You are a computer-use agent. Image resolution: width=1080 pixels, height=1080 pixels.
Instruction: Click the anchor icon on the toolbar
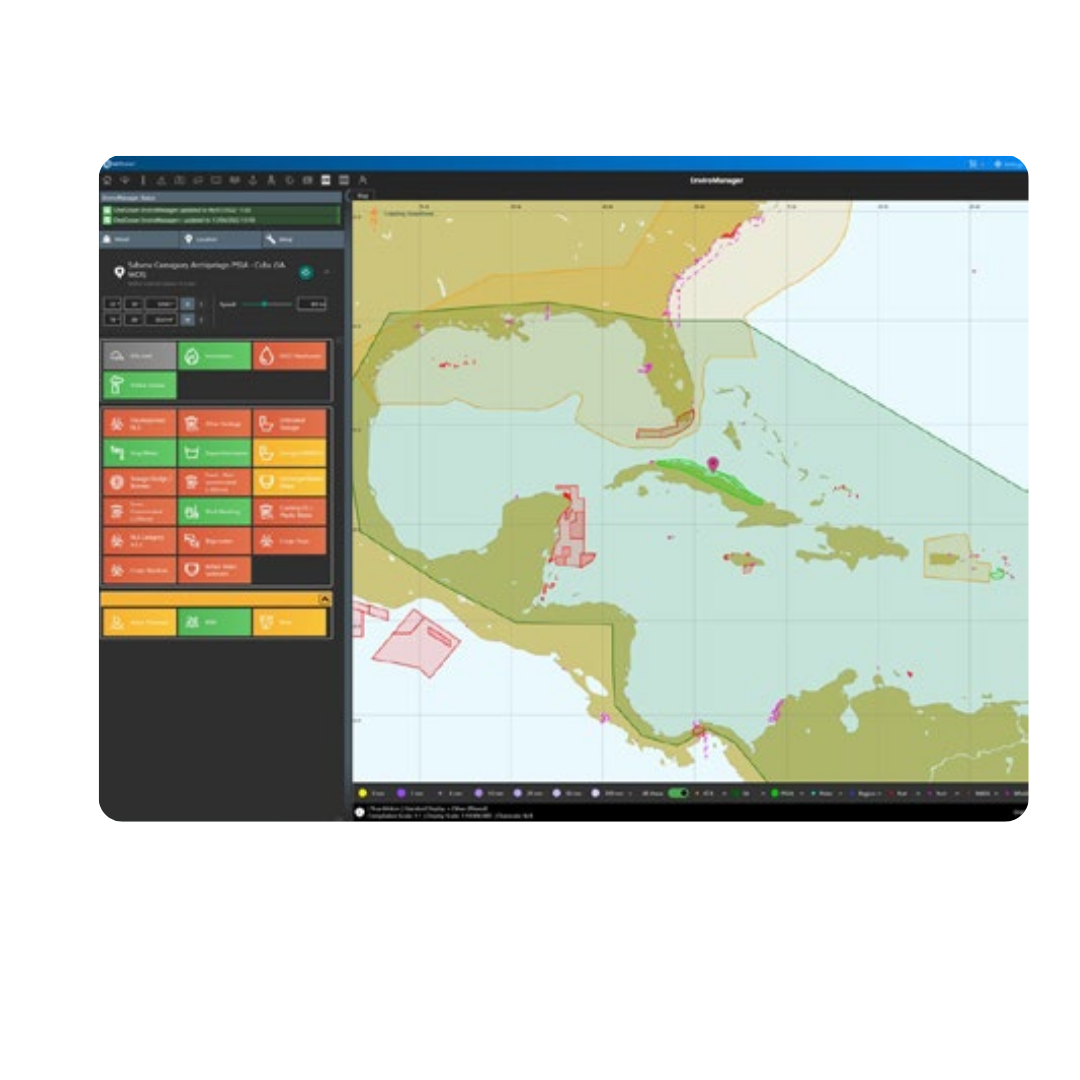coord(253,180)
